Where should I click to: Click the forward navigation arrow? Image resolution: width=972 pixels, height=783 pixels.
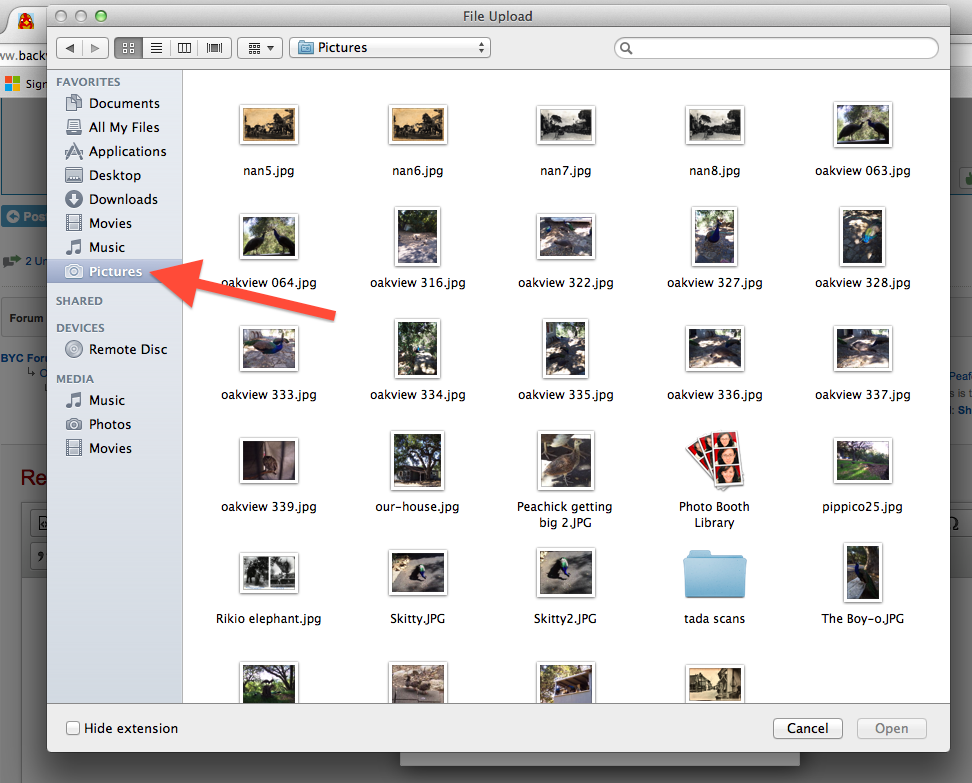(96, 47)
